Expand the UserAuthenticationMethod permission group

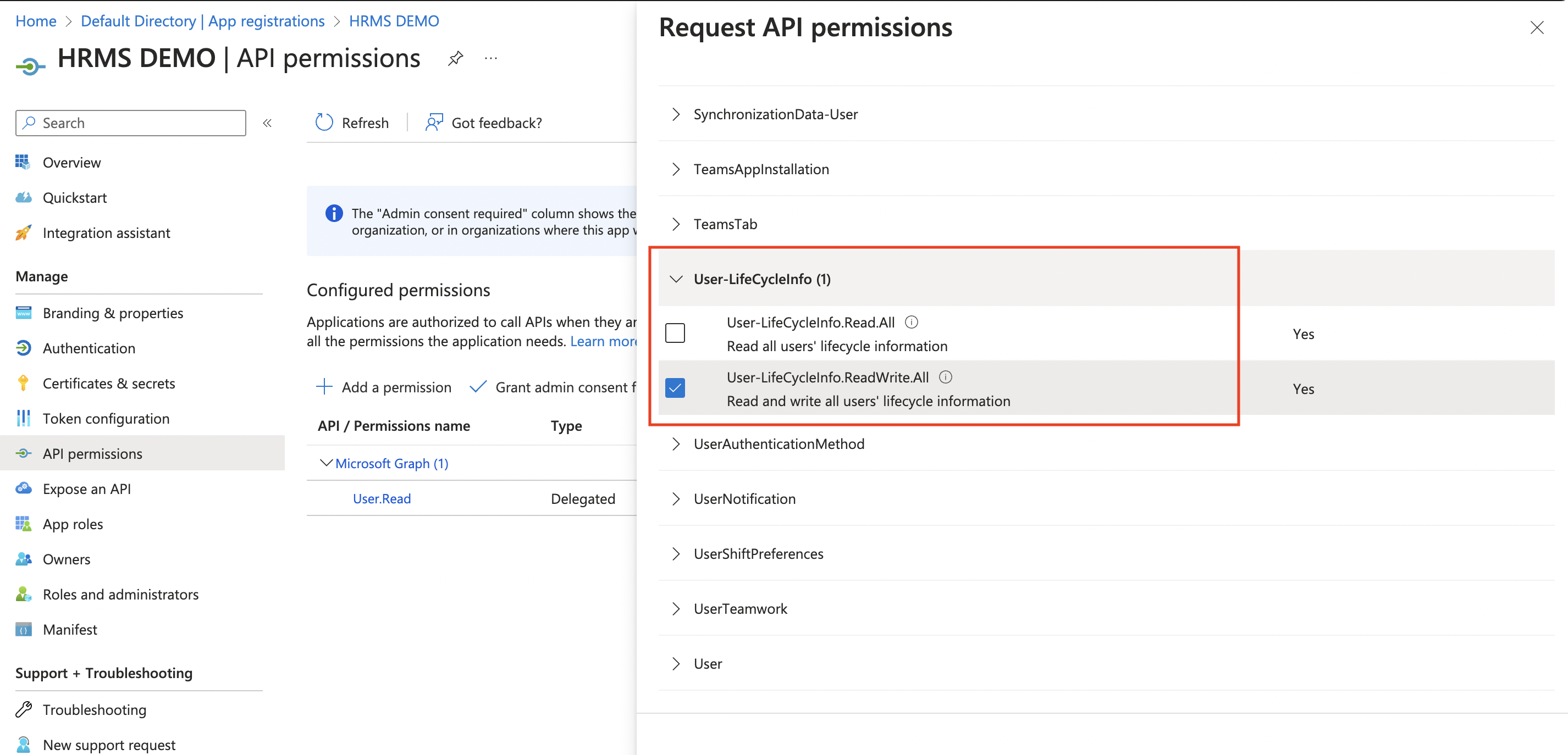[x=676, y=443]
